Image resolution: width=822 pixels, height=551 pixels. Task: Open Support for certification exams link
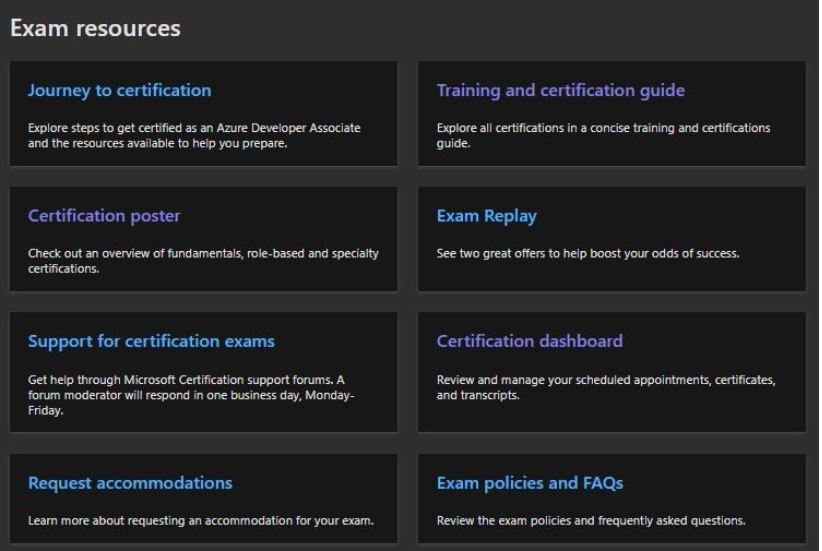(x=151, y=341)
